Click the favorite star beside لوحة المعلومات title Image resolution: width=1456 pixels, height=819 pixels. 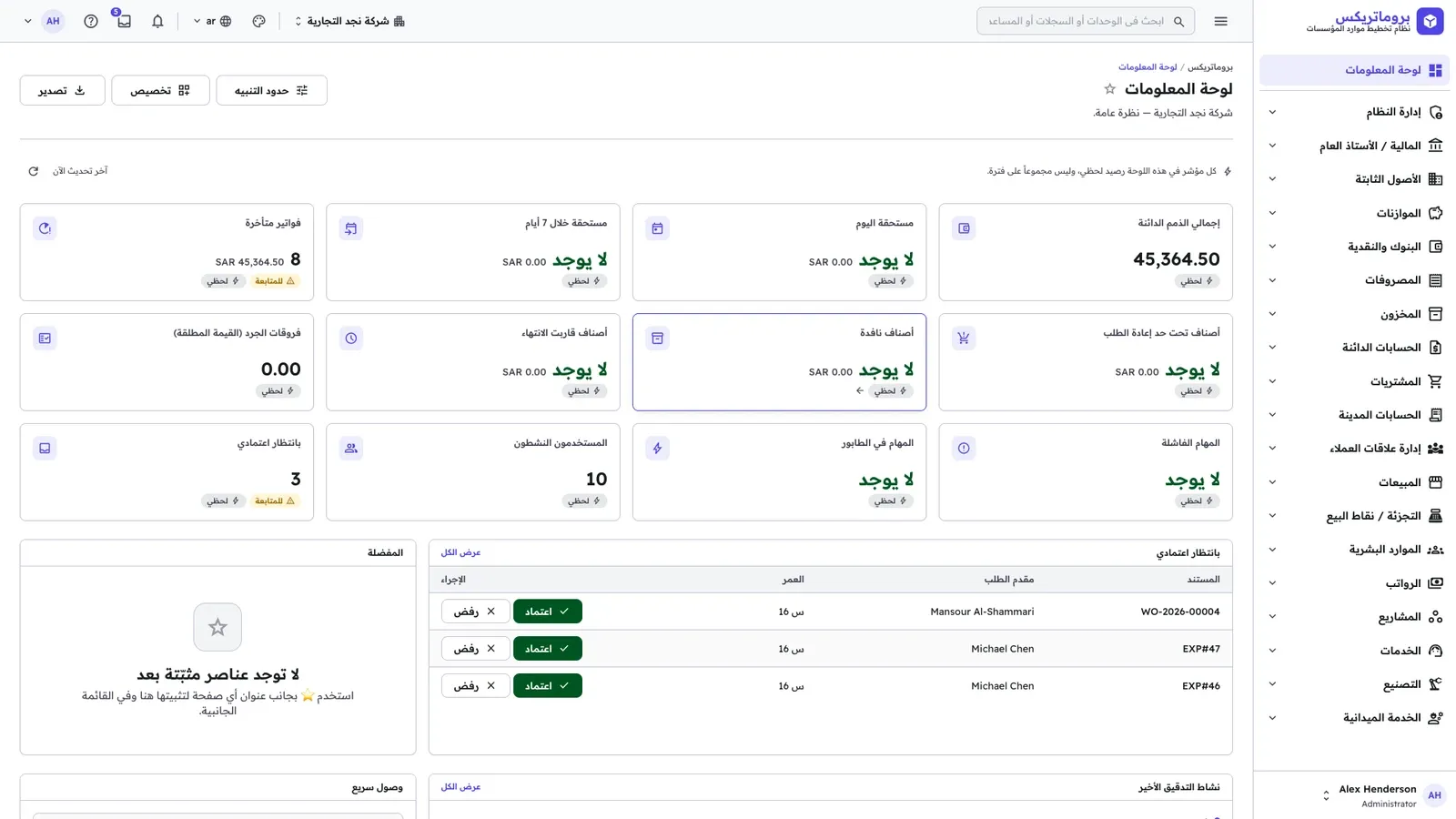point(1109,89)
